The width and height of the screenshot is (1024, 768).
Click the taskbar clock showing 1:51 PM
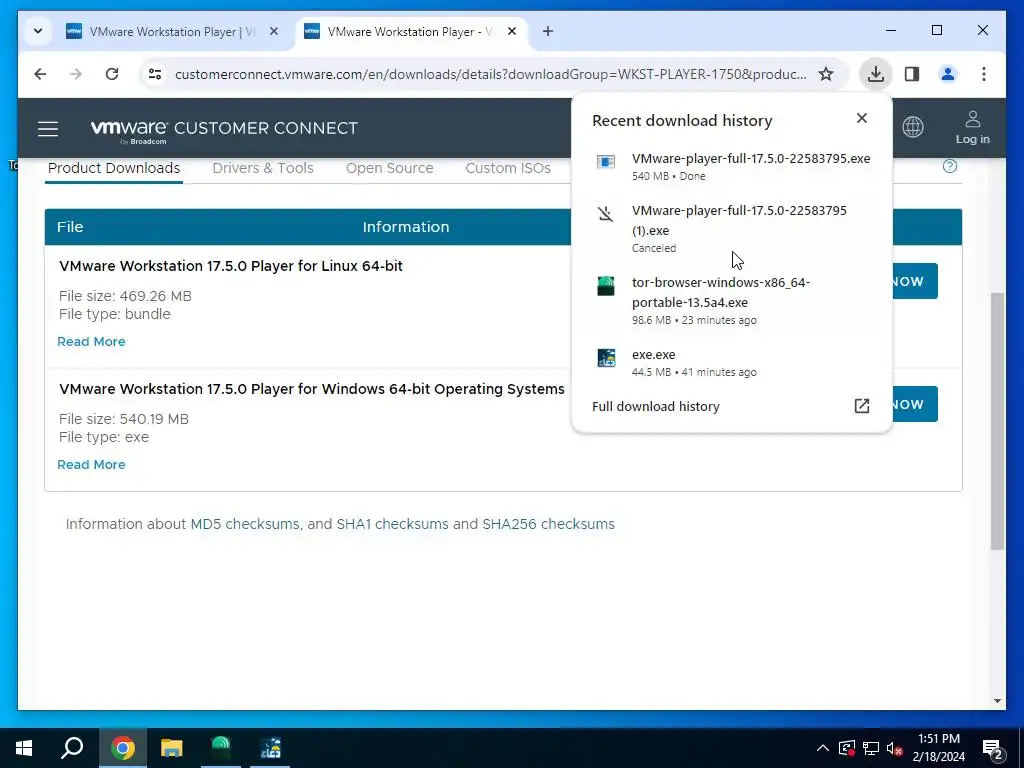tap(938, 748)
